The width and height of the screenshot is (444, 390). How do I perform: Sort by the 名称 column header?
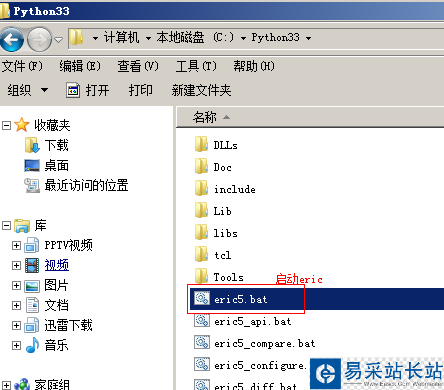pyautogui.click(x=205, y=117)
